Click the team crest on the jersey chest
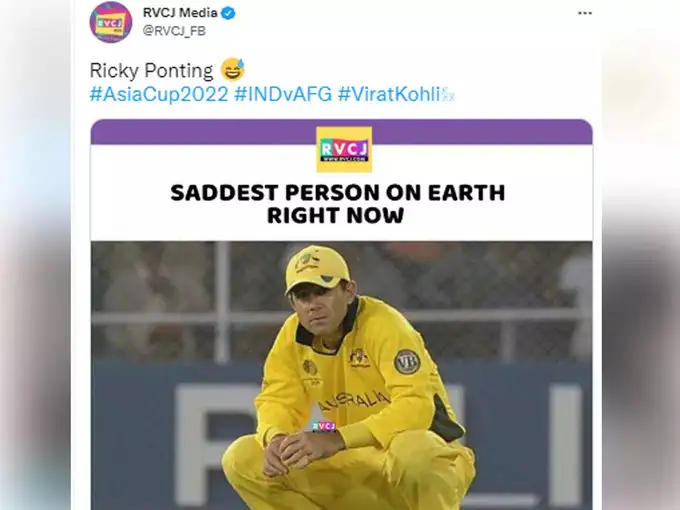 point(359,357)
